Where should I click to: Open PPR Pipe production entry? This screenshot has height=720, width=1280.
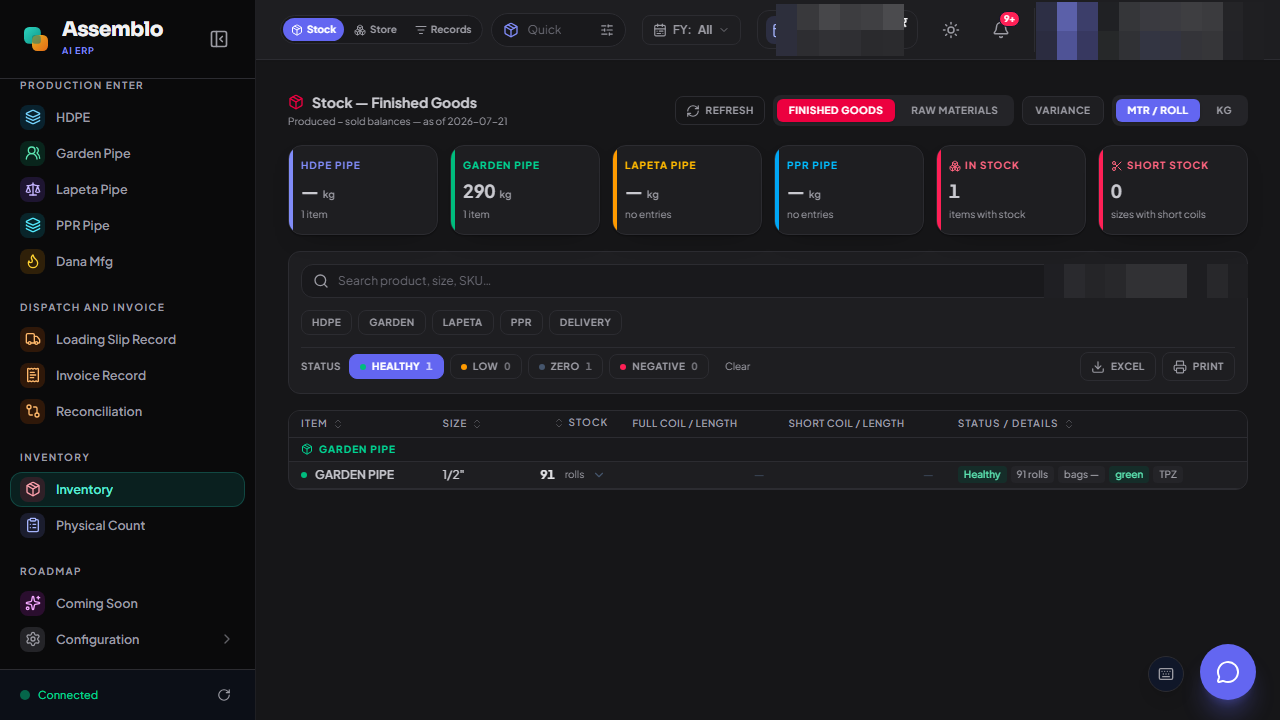tap(127, 225)
